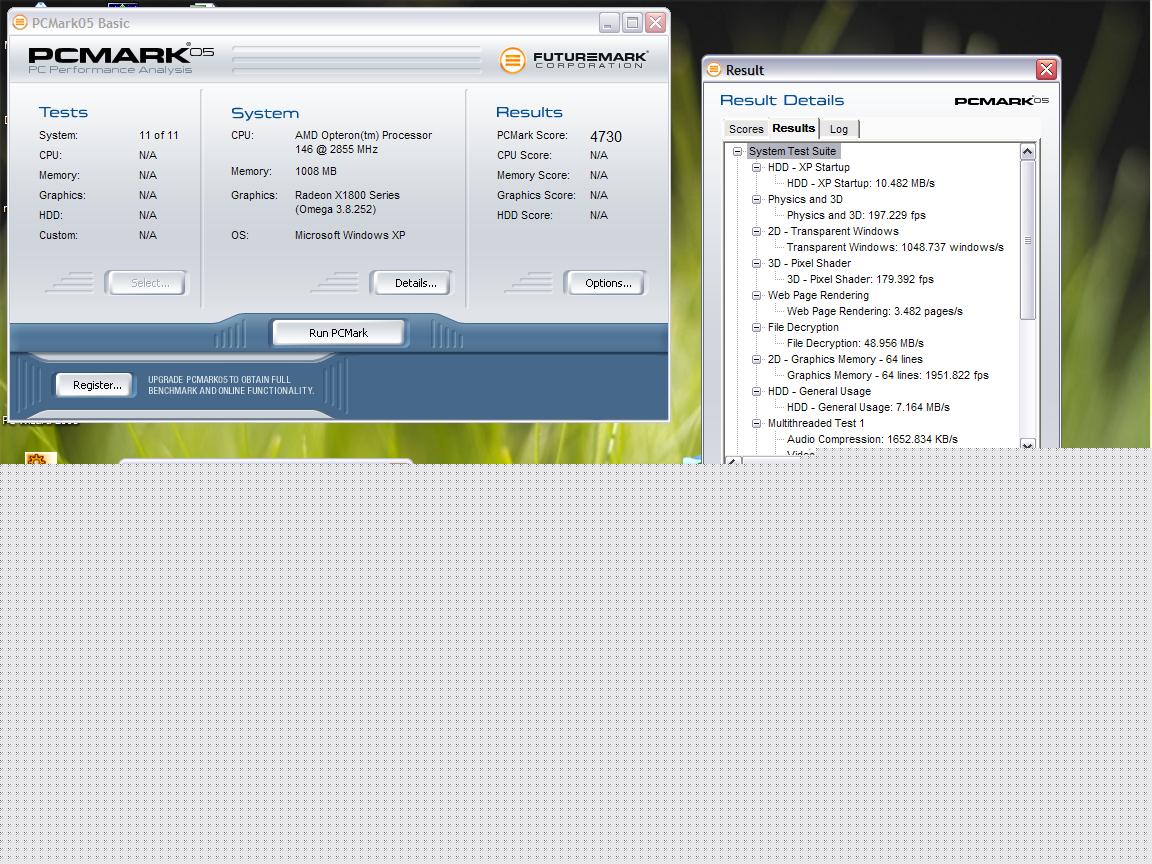Image resolution: width=1152 pixels, height=864 pixels.
Task: Collapse the File Decryption node
Action: coord(756,327)
